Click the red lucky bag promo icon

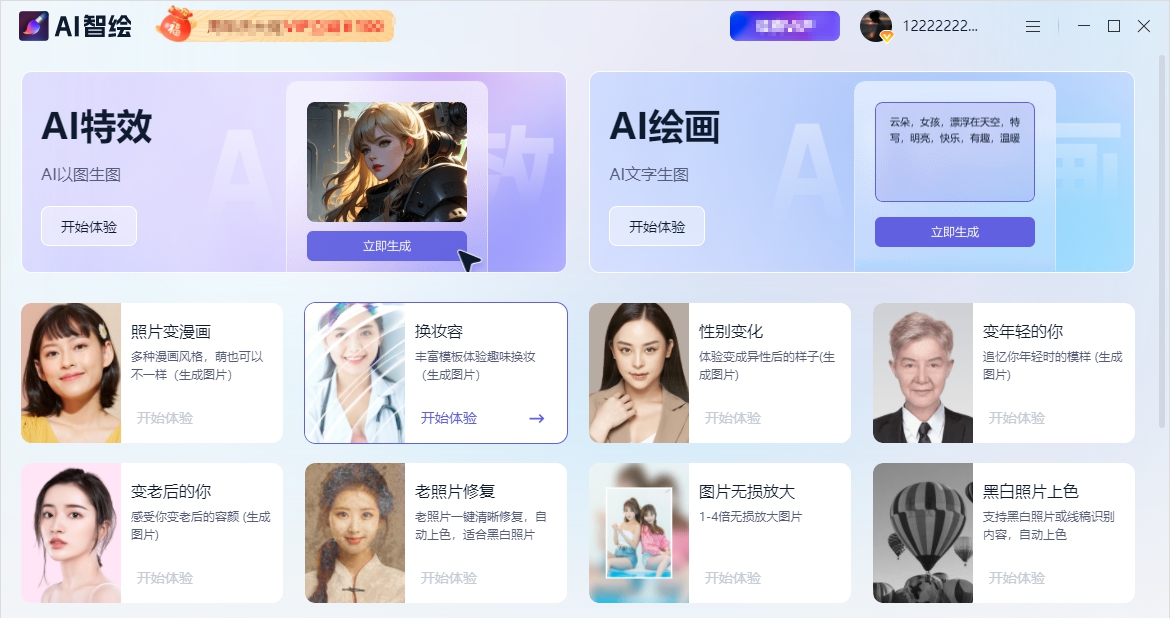pyautogui.click(x=175, y=25)
